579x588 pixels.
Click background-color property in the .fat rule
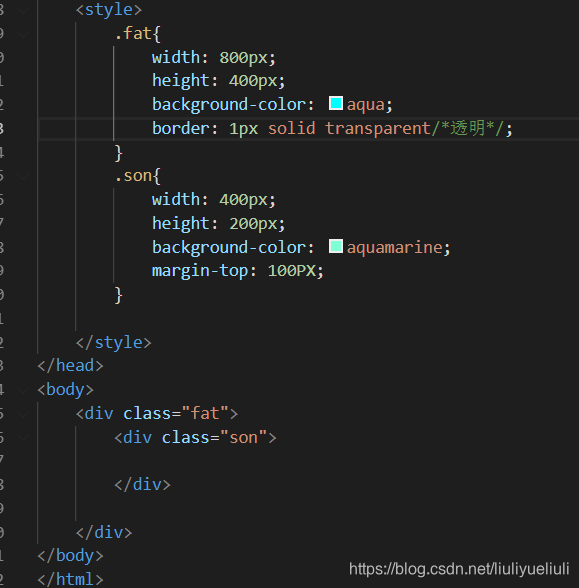click(x=229, y=105)
